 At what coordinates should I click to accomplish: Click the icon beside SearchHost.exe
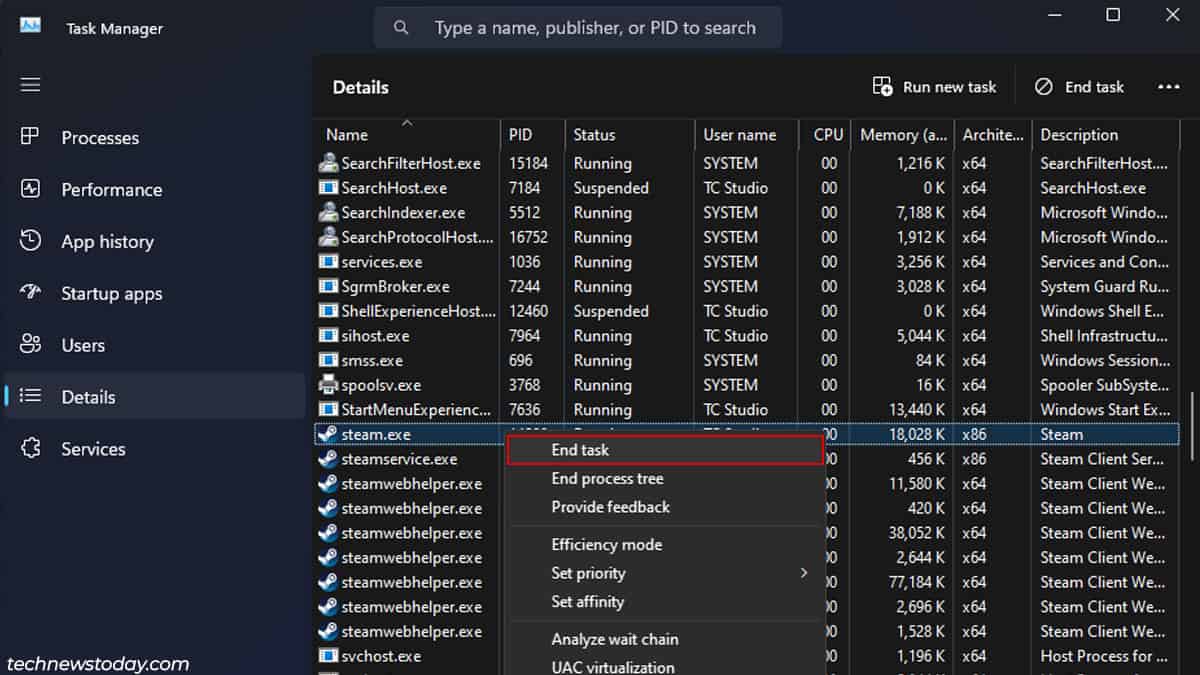(x=328, y=188)
